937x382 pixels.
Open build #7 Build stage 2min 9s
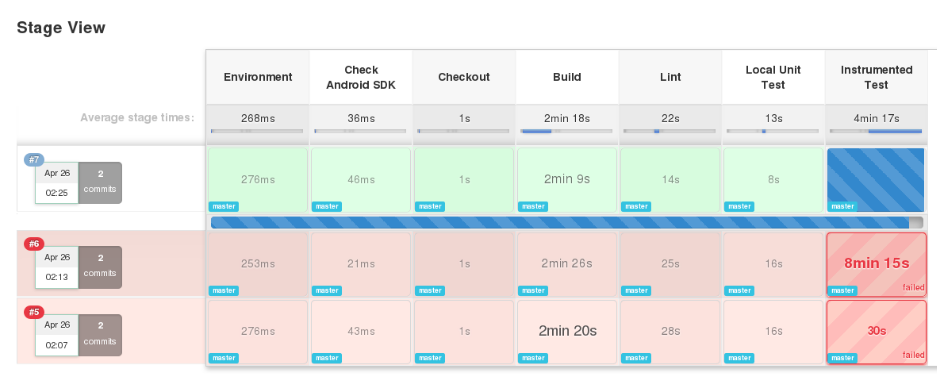(x=567, y=180)
